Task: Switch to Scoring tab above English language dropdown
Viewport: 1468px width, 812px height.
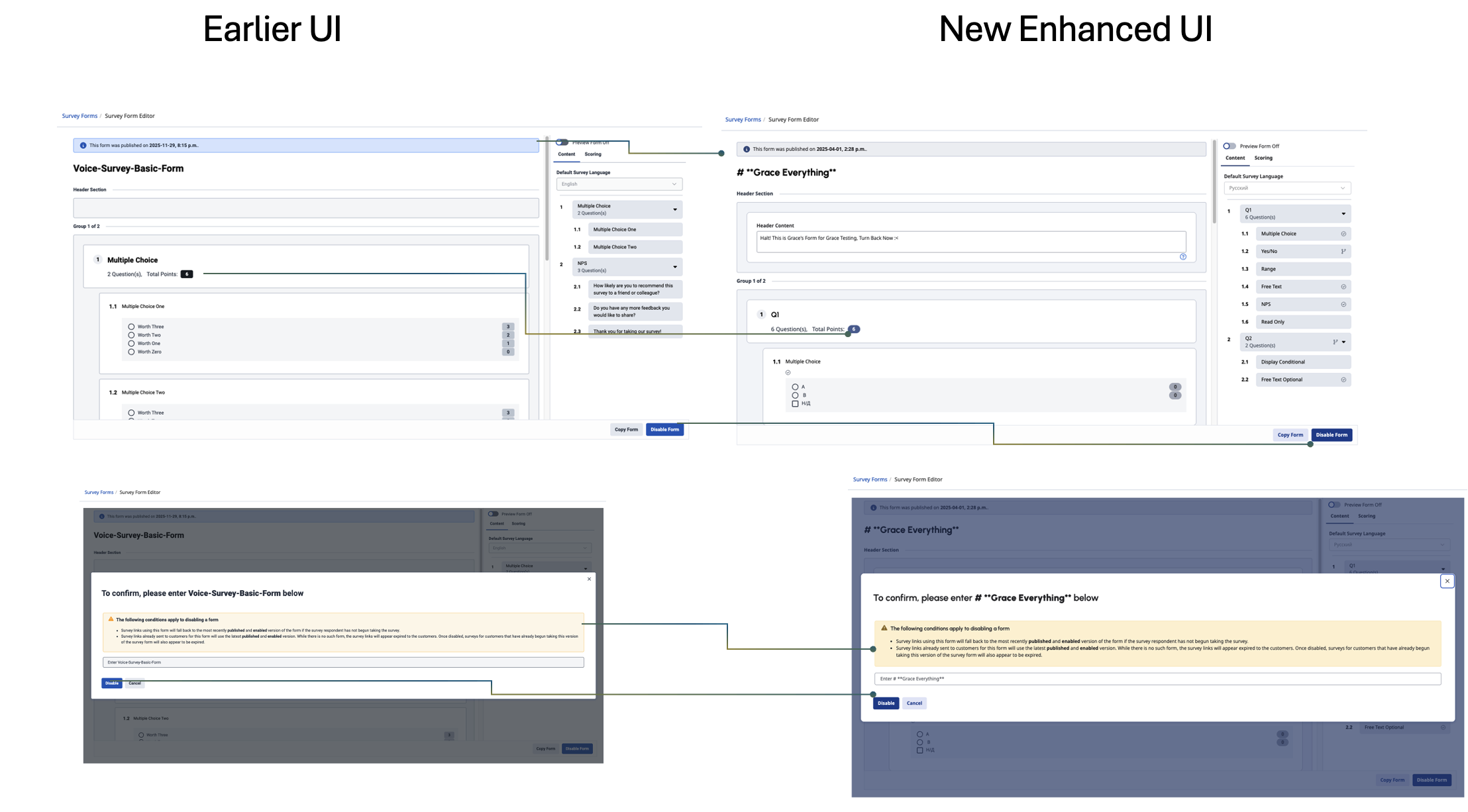Action: tap(593, 154)
